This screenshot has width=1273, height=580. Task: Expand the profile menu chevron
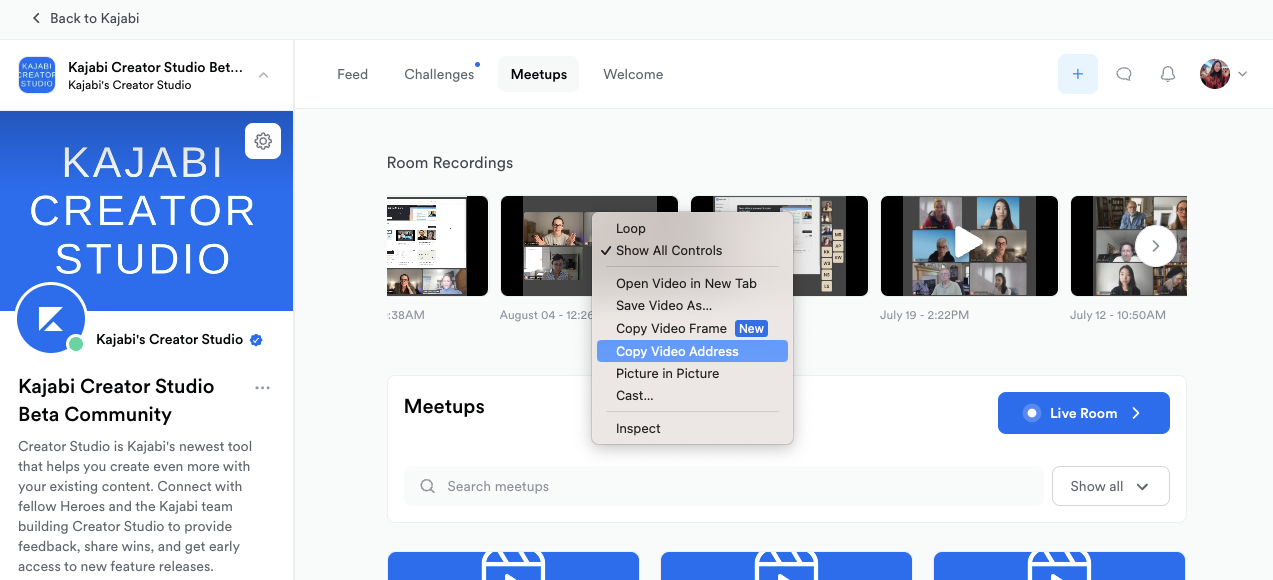[1243, 74]
